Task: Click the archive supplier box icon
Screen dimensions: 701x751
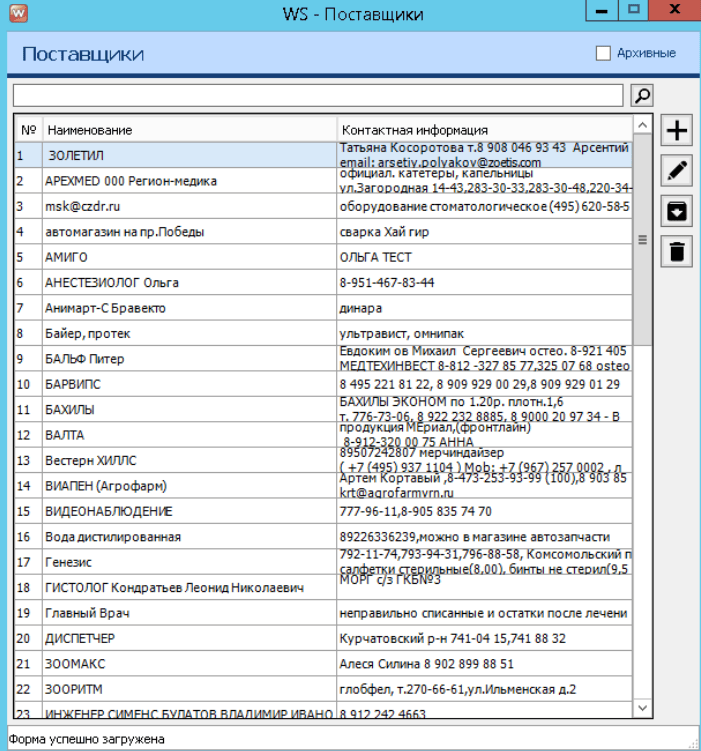Action: [677, 210]
